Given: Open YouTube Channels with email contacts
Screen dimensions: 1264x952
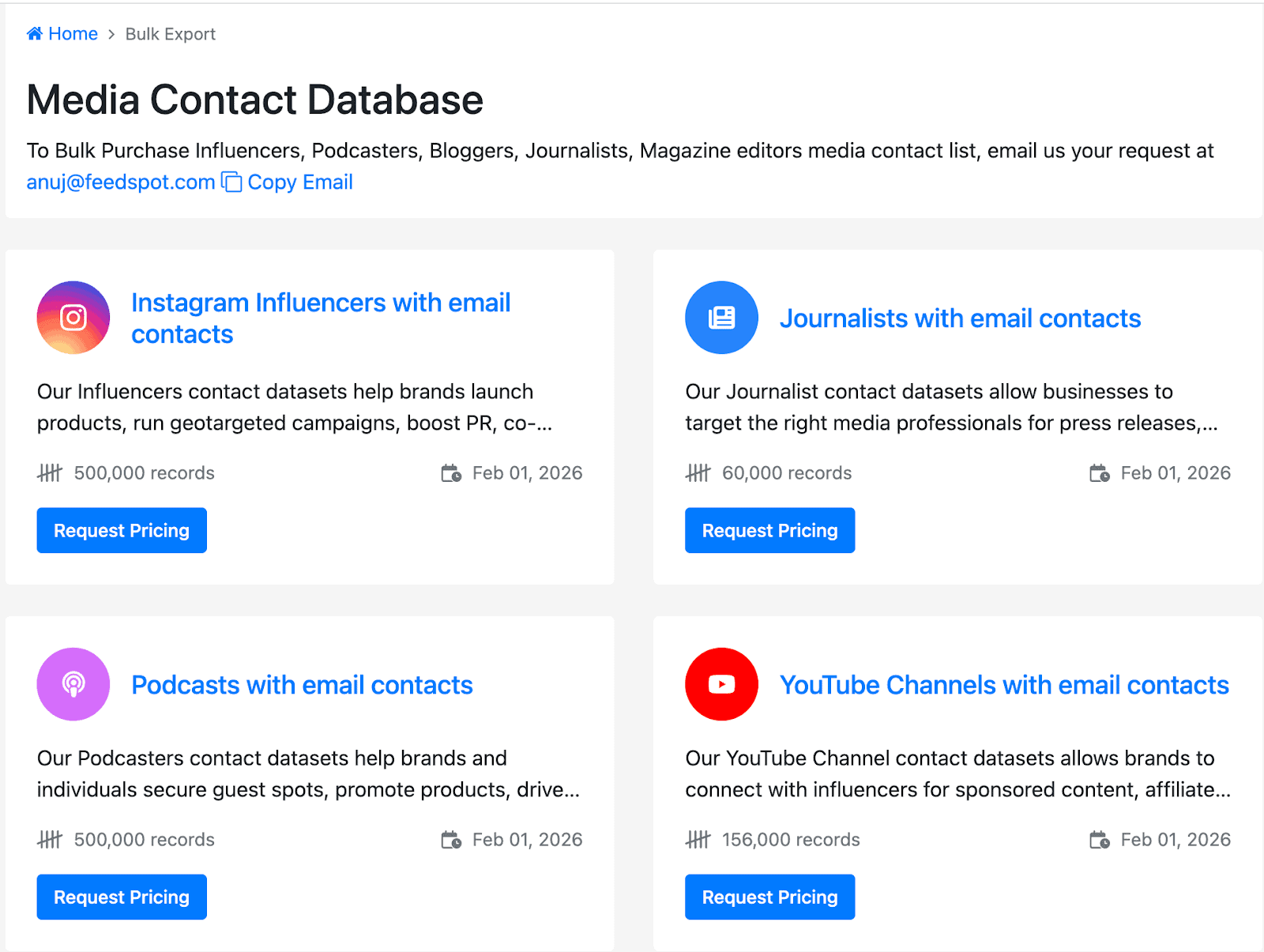Looking at the screenshot, I should pyautogui.click(x=1004, y=685).
